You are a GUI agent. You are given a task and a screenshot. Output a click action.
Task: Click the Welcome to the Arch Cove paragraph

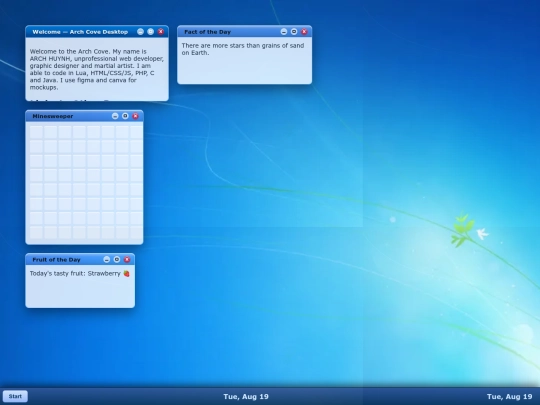coord(97,69)
